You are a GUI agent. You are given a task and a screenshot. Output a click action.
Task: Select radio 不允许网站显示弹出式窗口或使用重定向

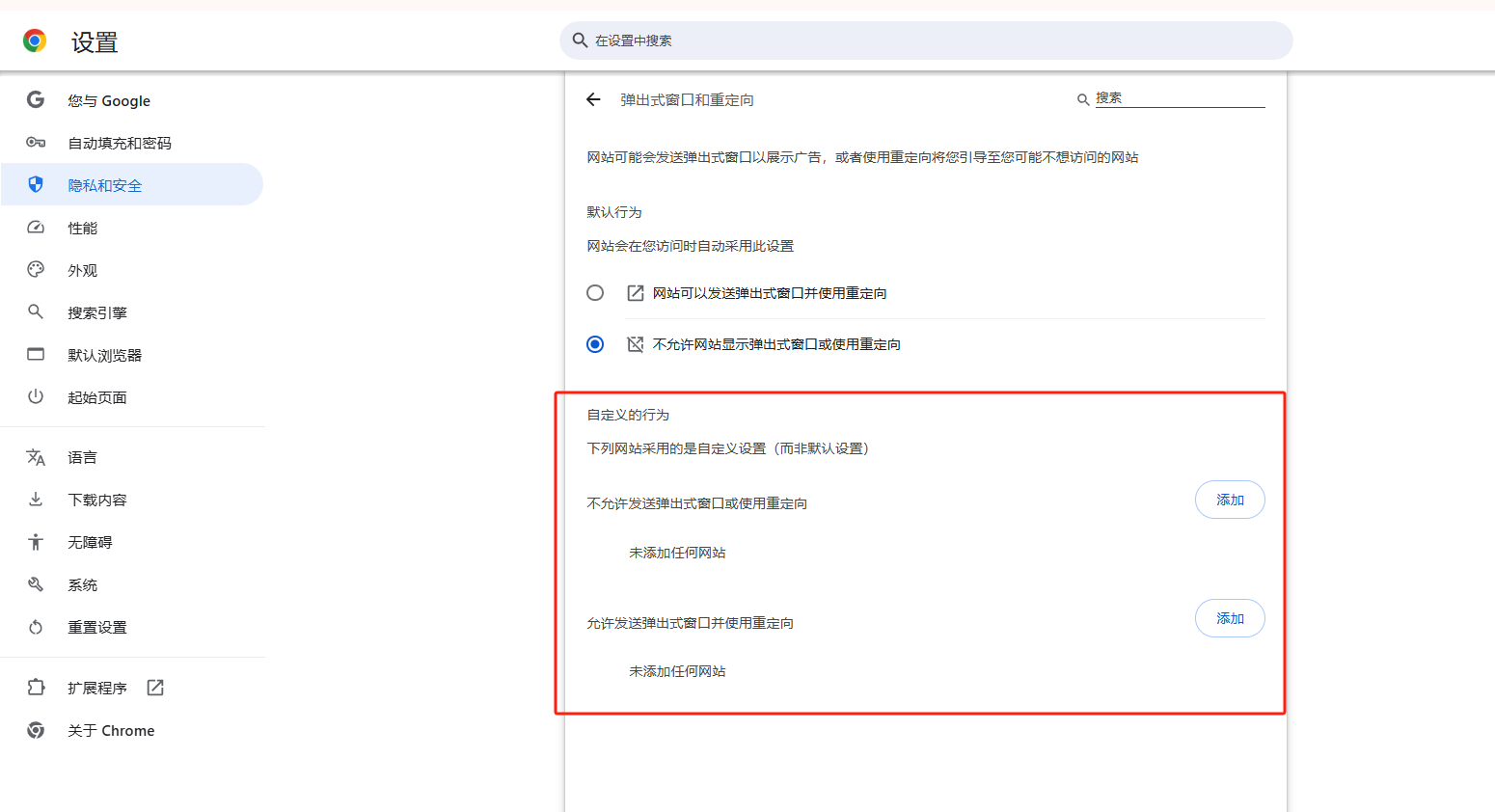(x=595, y=344)
